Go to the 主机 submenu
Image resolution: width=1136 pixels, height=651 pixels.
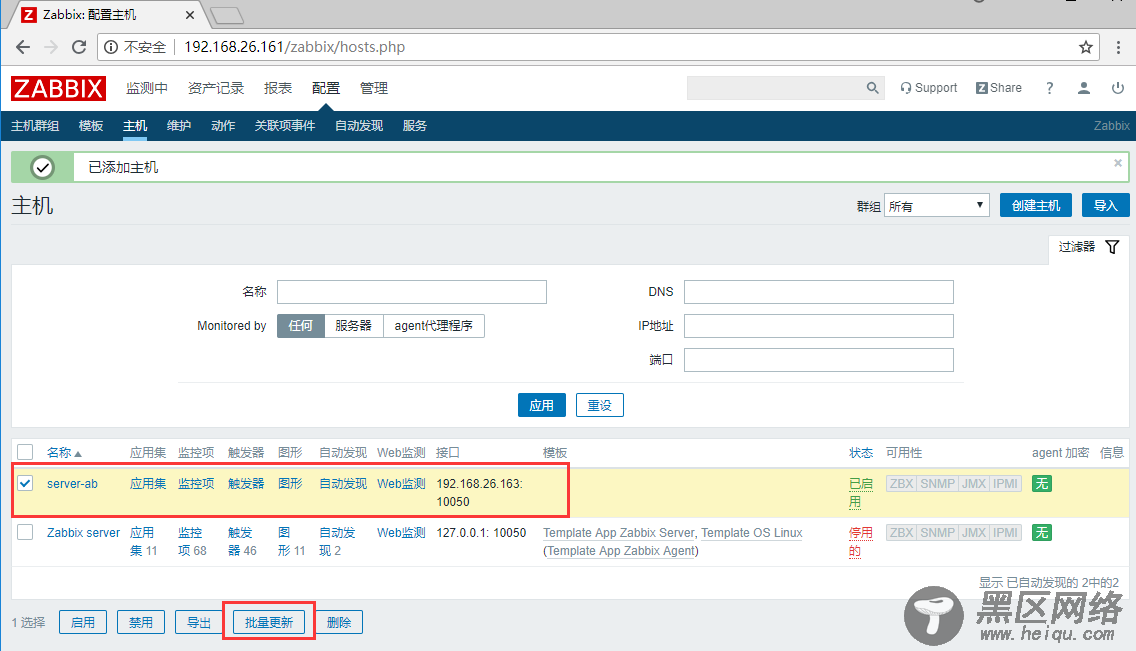coord(135,126)
